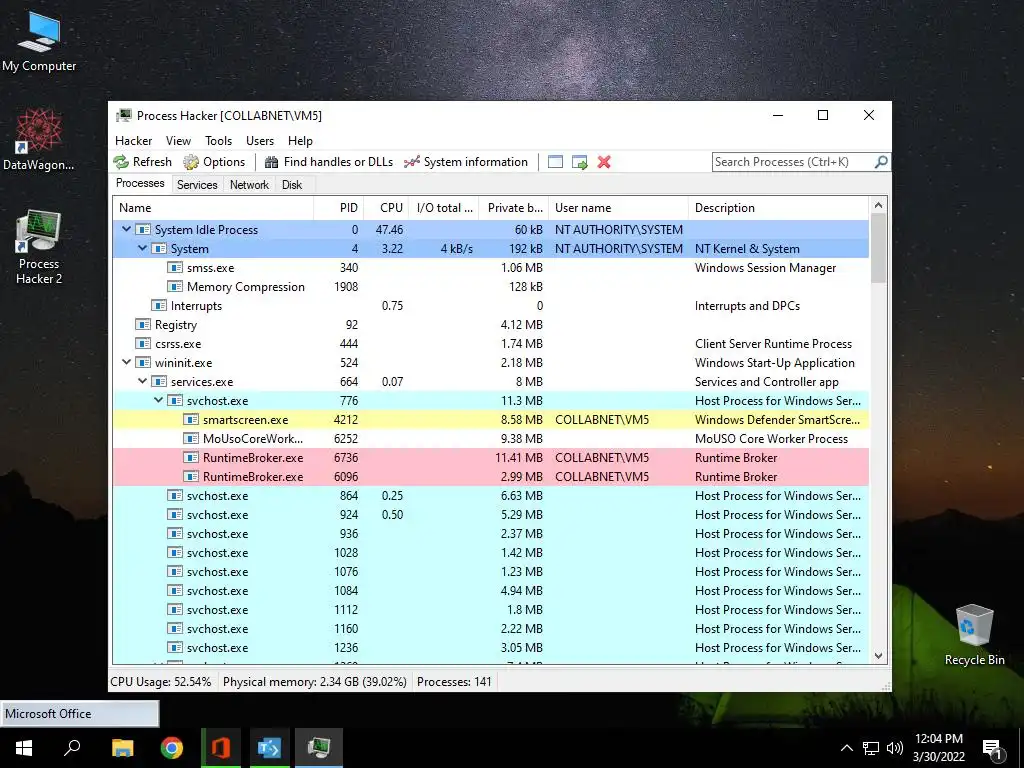The height and width of the screenshot is (768, 1024).
Task: Collapse the System process node
Action: pos(142,248)
